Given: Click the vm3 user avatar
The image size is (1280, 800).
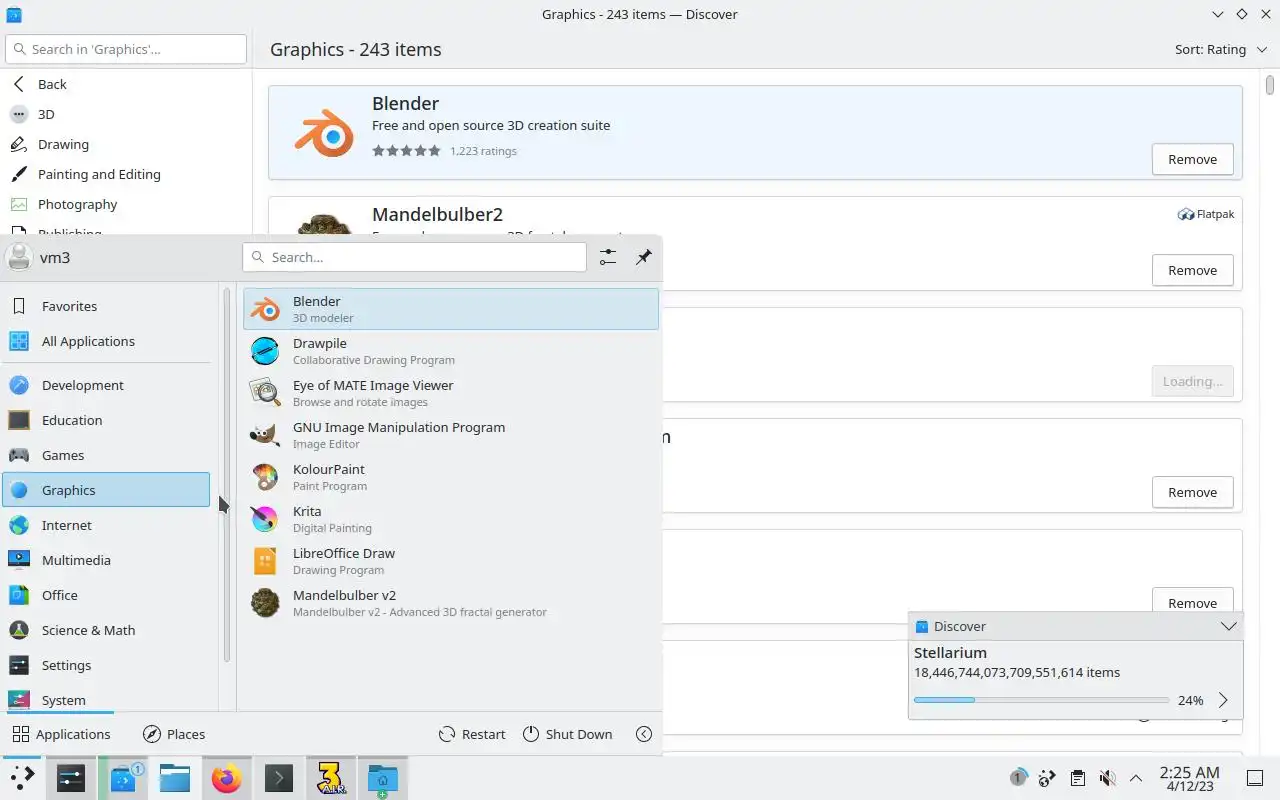Looking at the screenshot, I should pos(19,257).
